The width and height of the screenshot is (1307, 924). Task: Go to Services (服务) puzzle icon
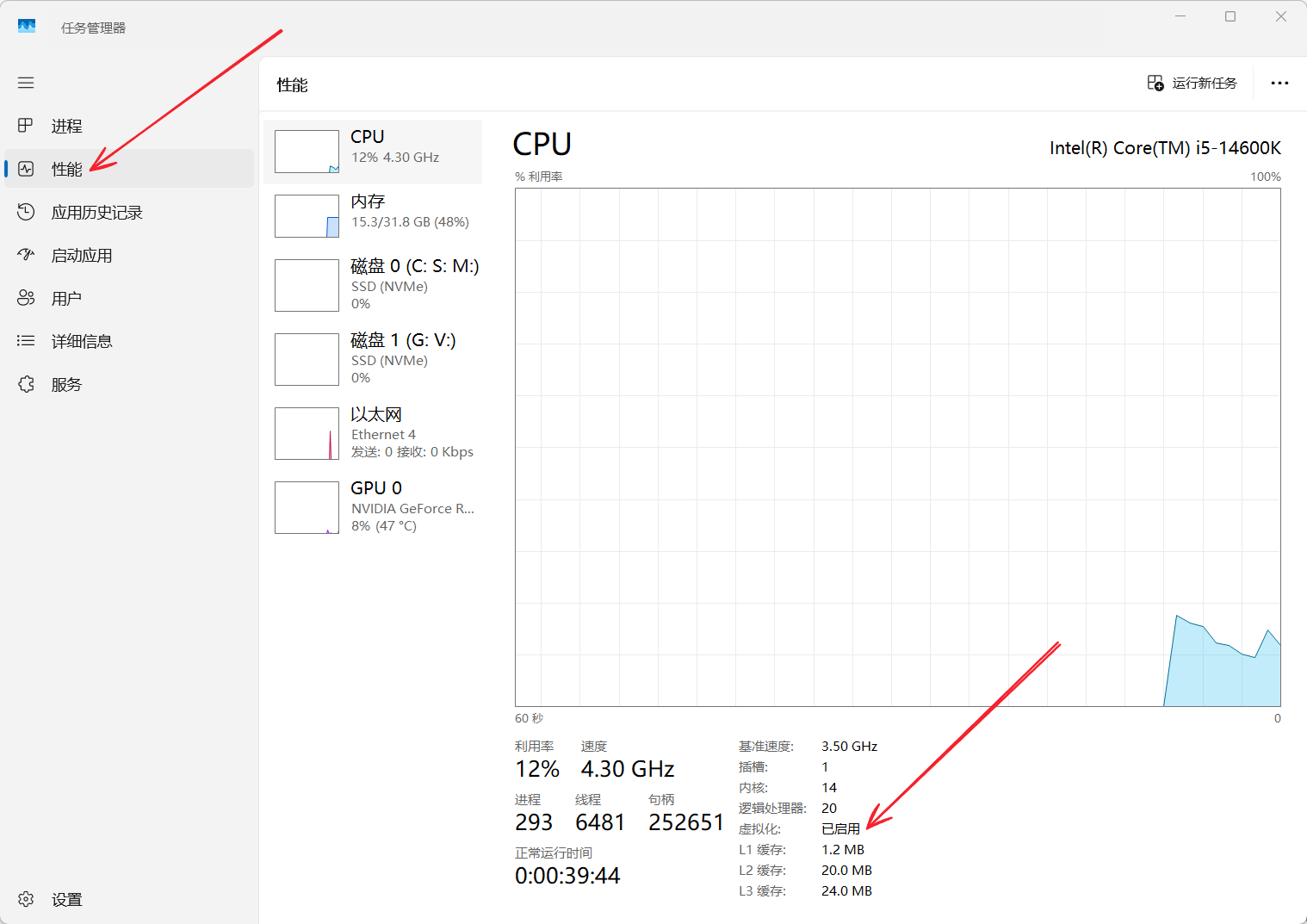pyautogui.click(x=26, y=384)
